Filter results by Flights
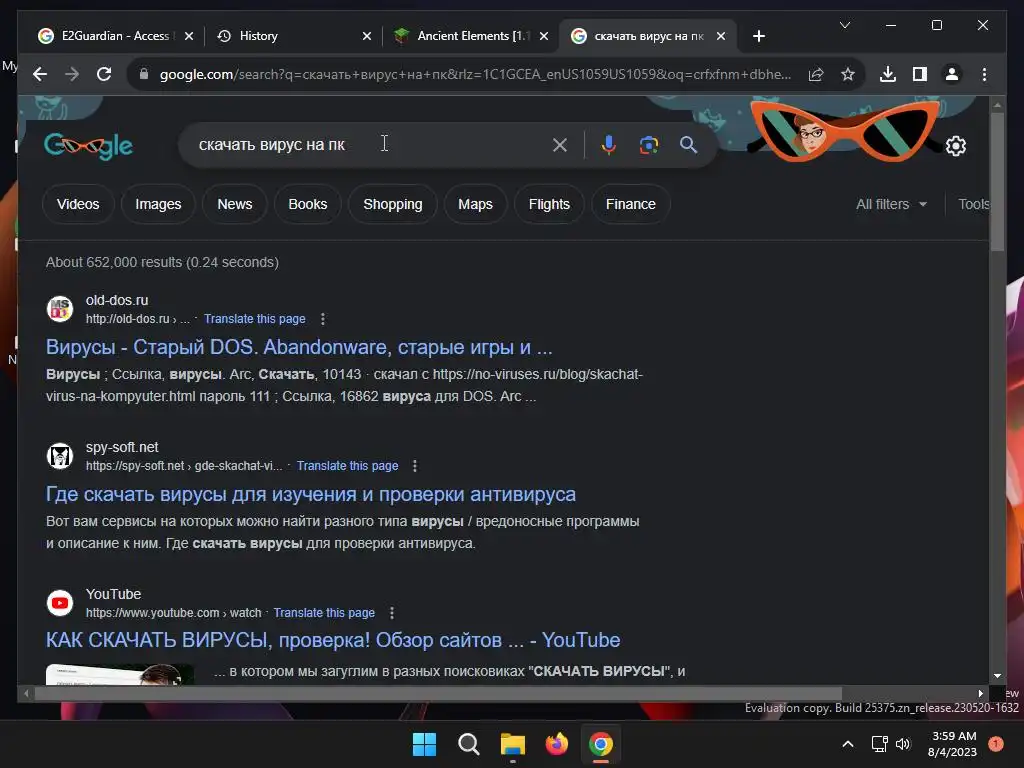 pos(549,204)
